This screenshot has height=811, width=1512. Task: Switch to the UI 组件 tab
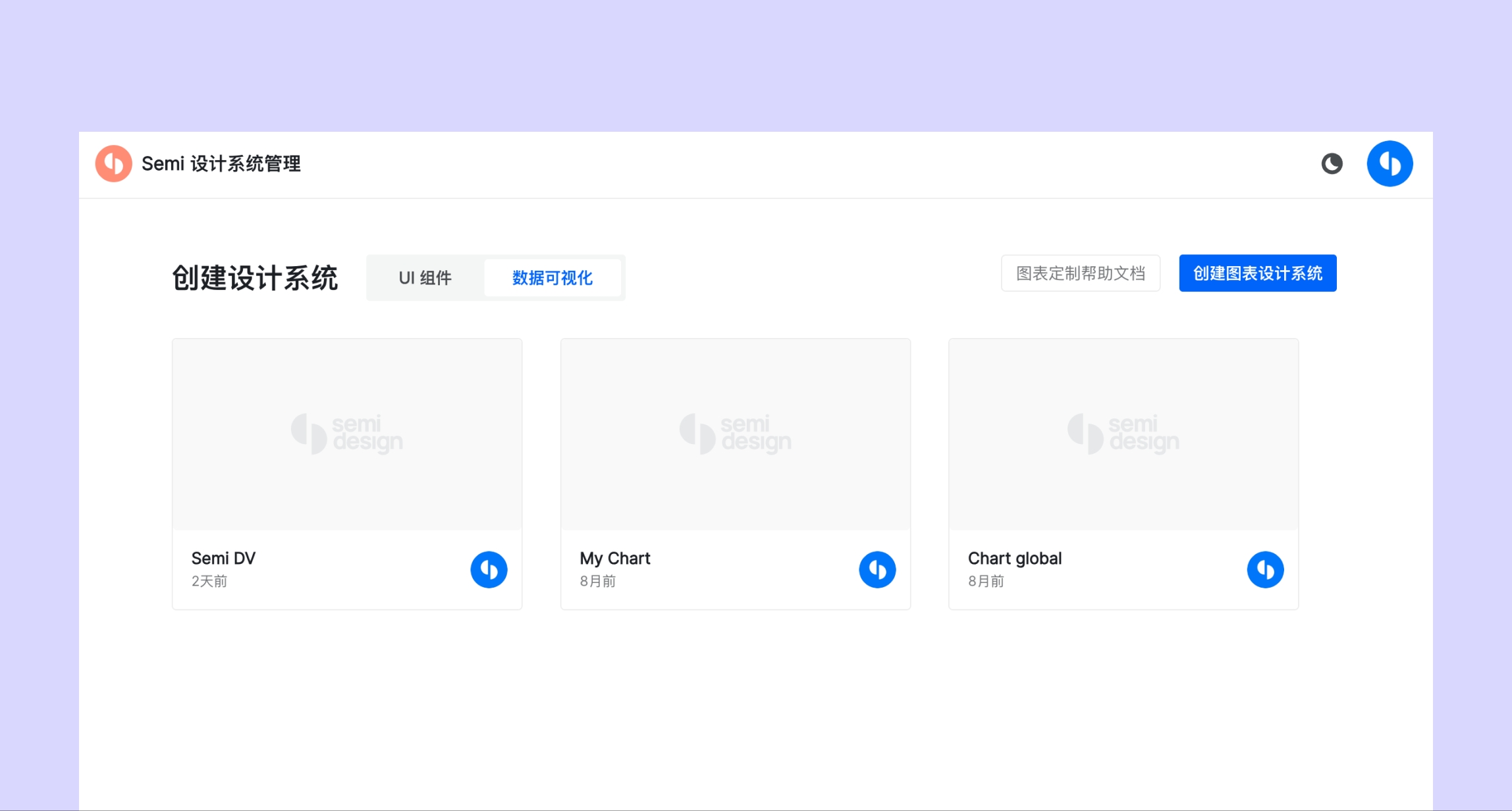click(x=425, y=278)
